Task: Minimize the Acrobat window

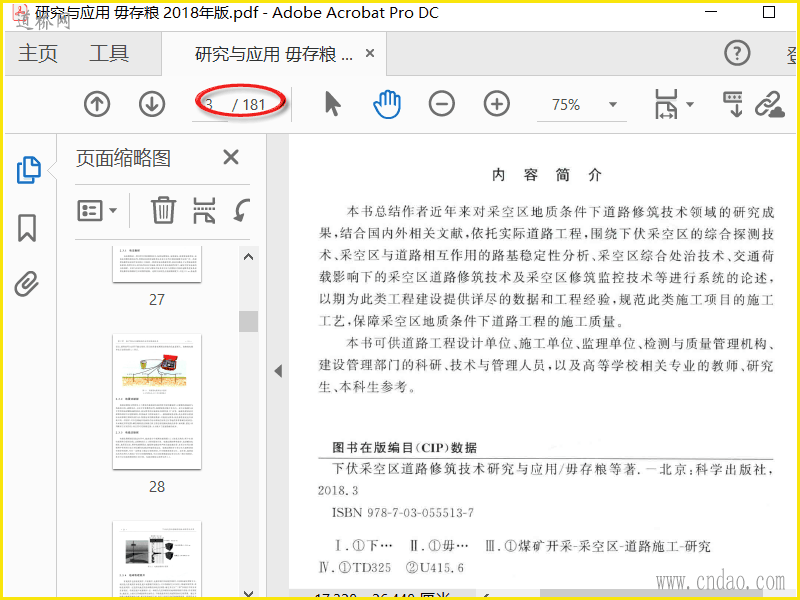Action: click(711, 11)
